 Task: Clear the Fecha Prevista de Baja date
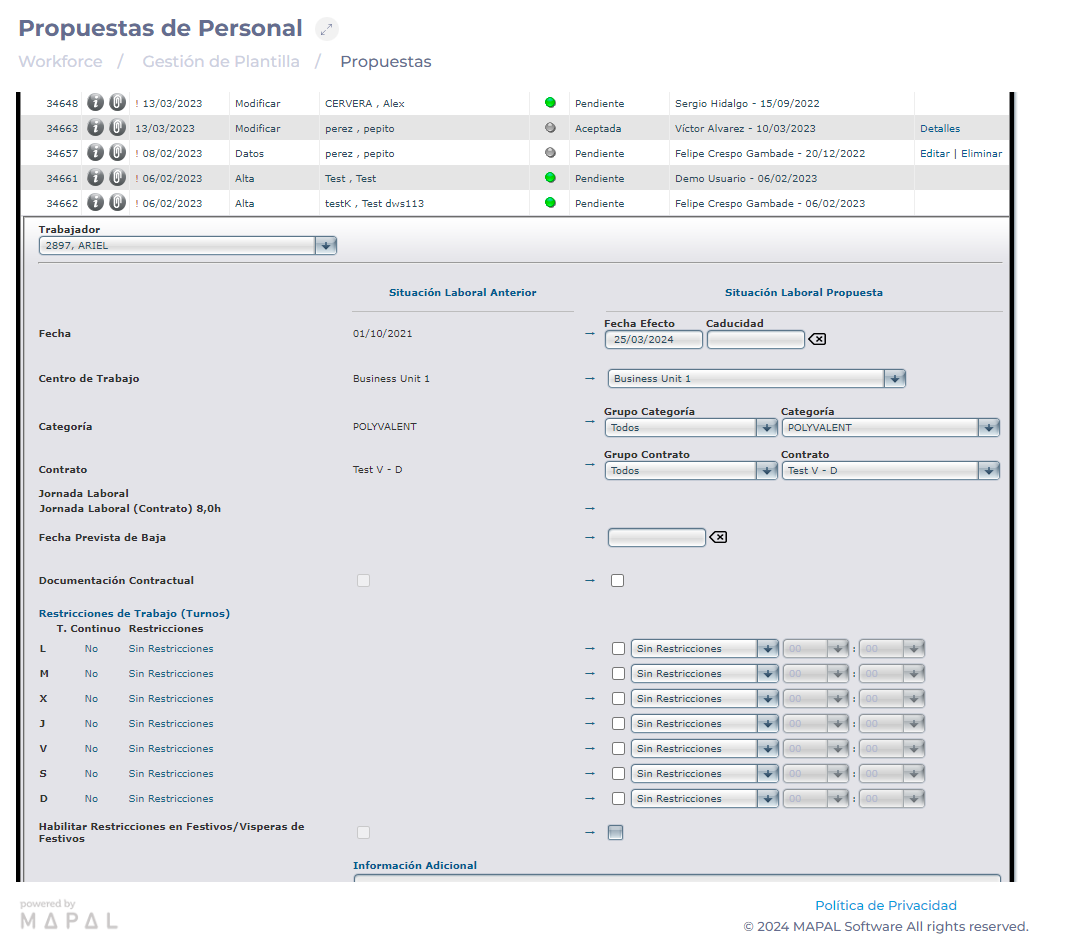tap(718, 538)
